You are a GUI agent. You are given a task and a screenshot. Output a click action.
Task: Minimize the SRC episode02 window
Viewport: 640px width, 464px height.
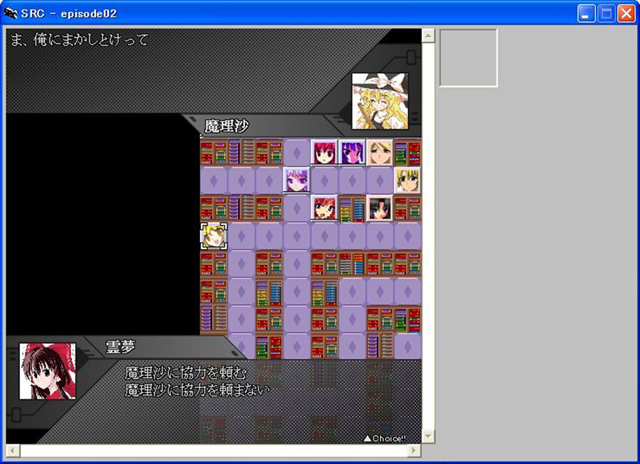[586, 13]
